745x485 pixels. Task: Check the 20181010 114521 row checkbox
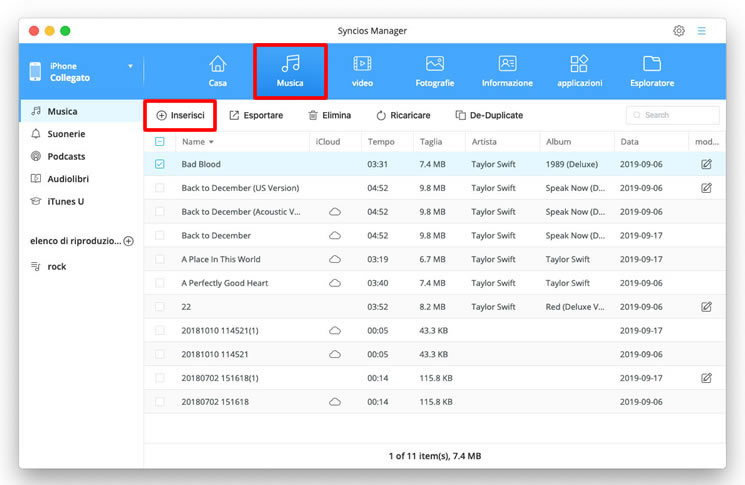click(160, 354)
